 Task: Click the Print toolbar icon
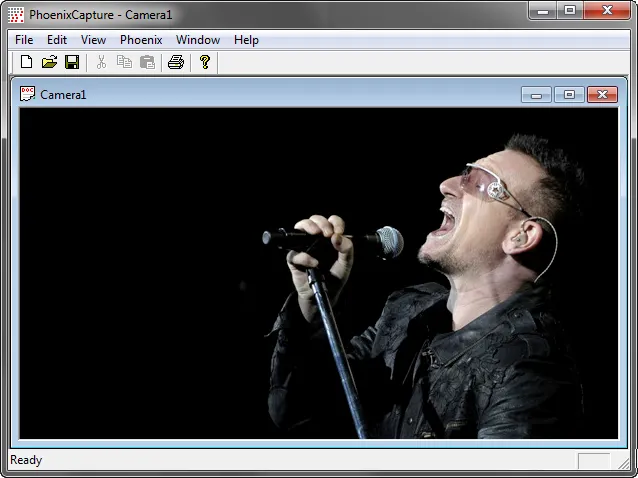tap(176, 62)
